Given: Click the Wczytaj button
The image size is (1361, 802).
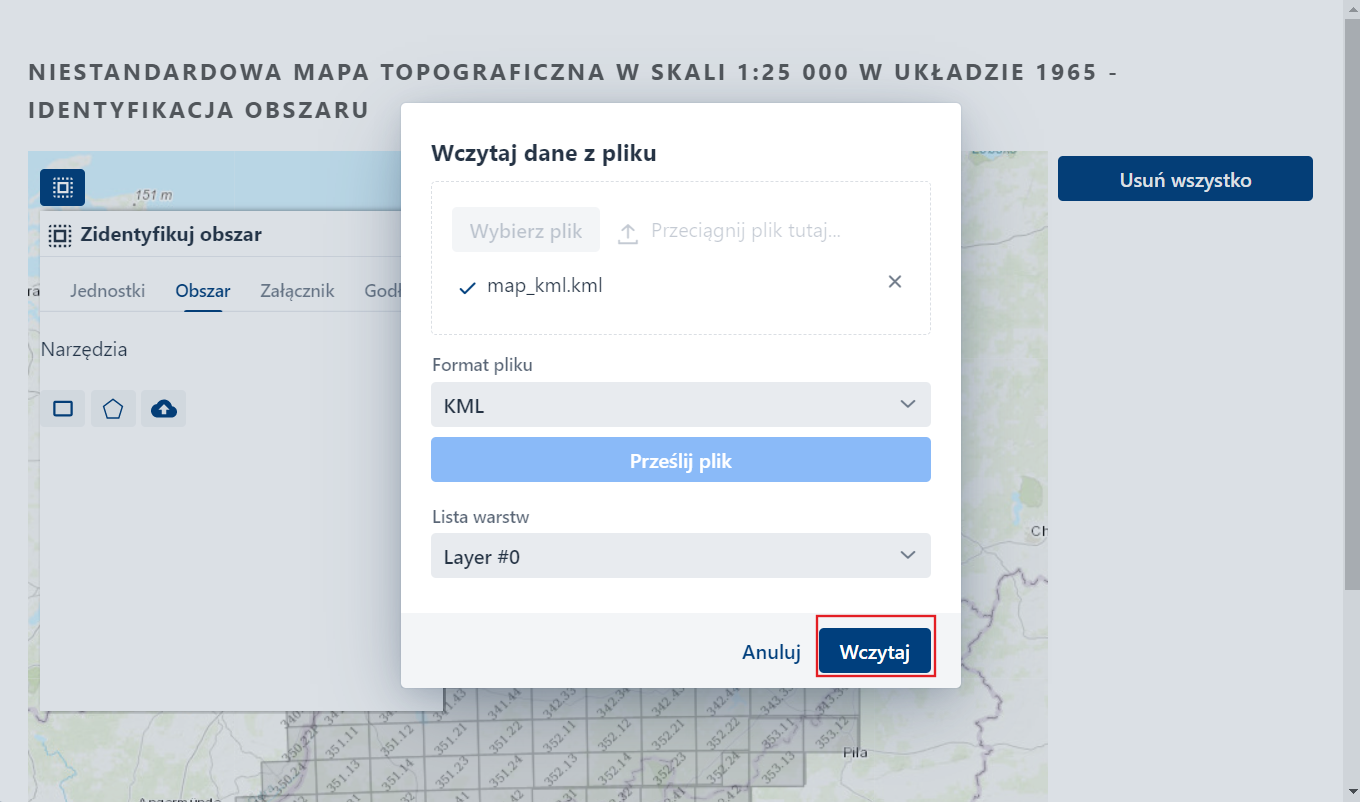Looking at the screenshot, I should [874, 649].
